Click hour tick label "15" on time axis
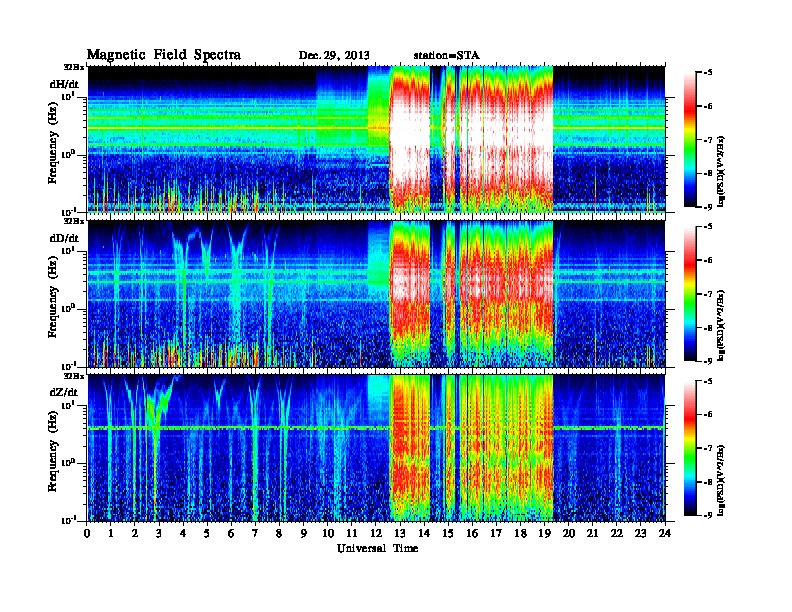 448,533
